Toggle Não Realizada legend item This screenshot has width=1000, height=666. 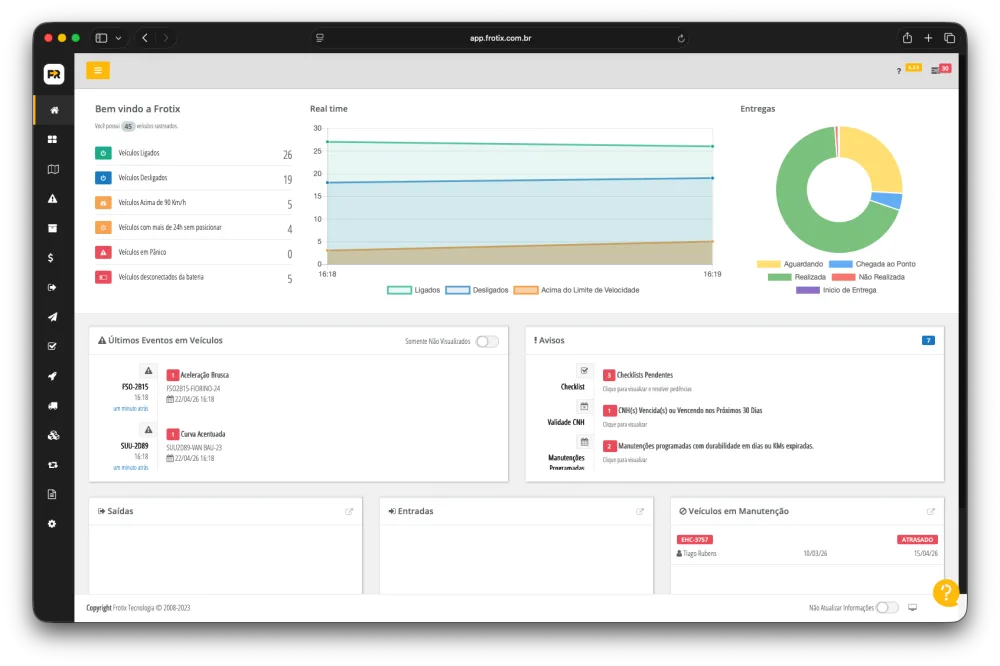coord(868,278)
